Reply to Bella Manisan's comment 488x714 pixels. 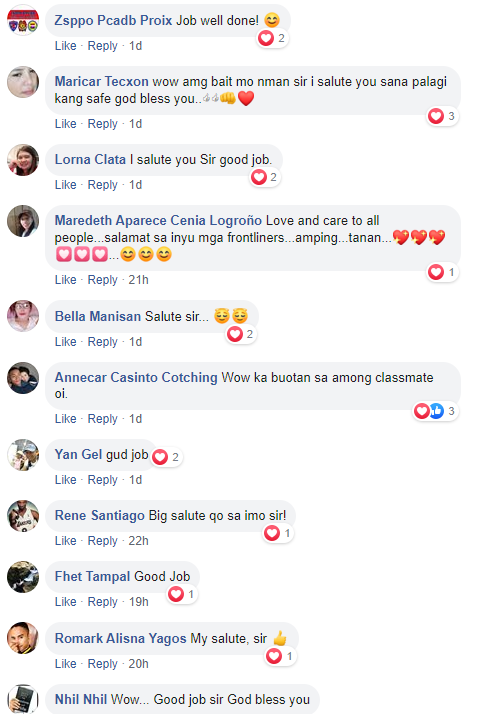point(102,342)
